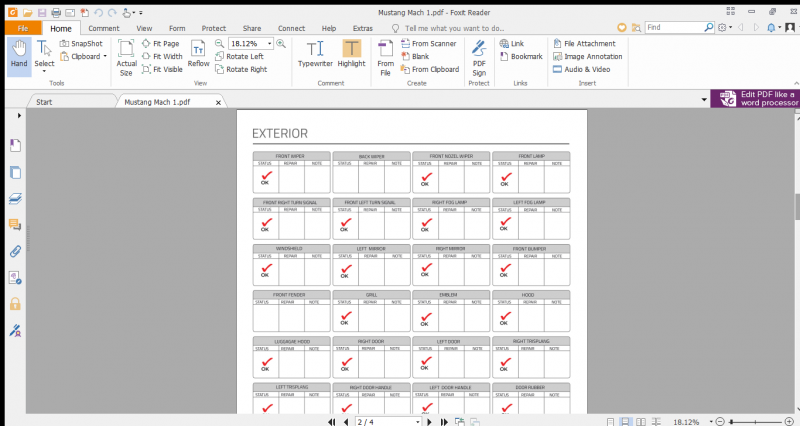Collapse the ribbon with the chevron
Screen dimensions: 800x426
pos(796,83)
